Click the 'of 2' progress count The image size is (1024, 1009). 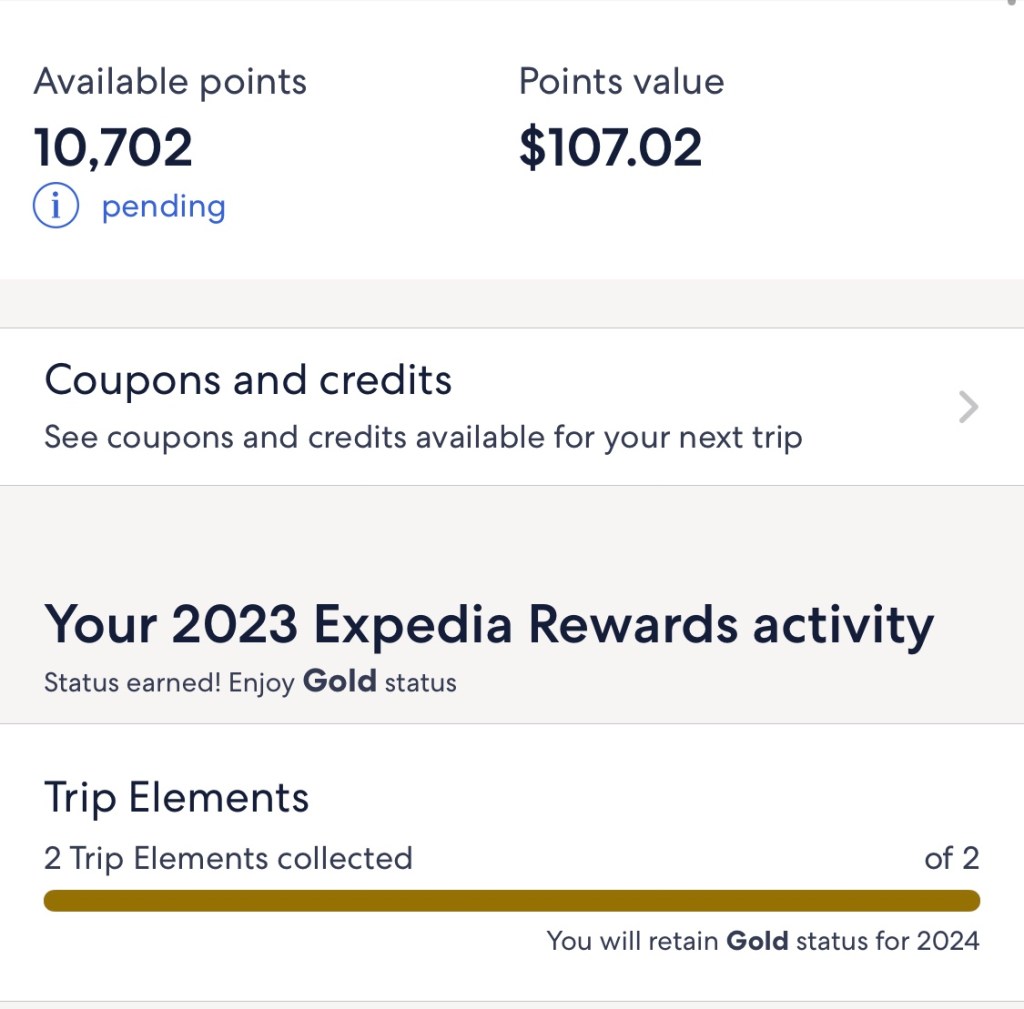click(x=951, y=859)
